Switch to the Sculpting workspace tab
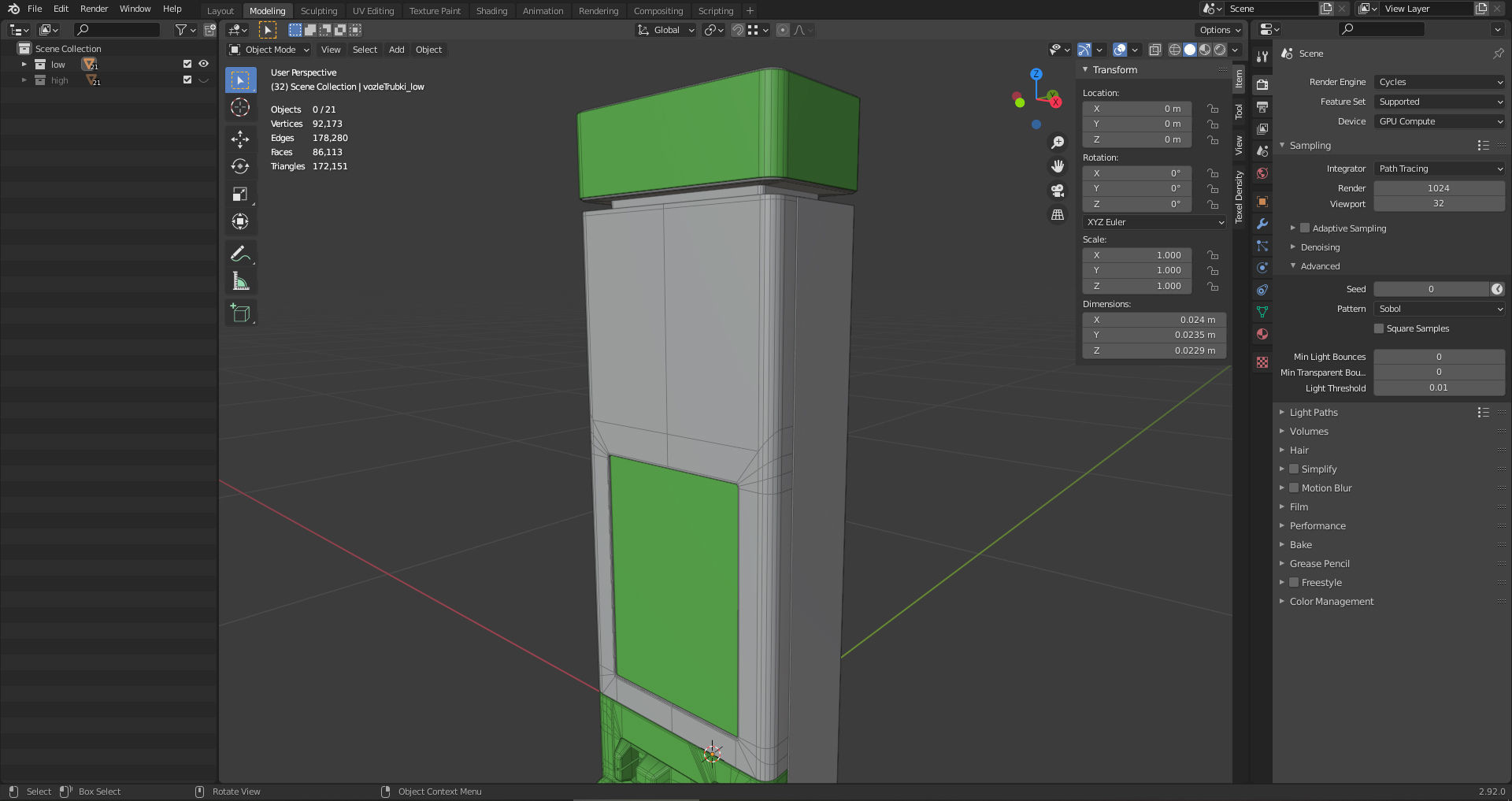Viewport: 1512px width, 801px height. (x=319, y=11)
